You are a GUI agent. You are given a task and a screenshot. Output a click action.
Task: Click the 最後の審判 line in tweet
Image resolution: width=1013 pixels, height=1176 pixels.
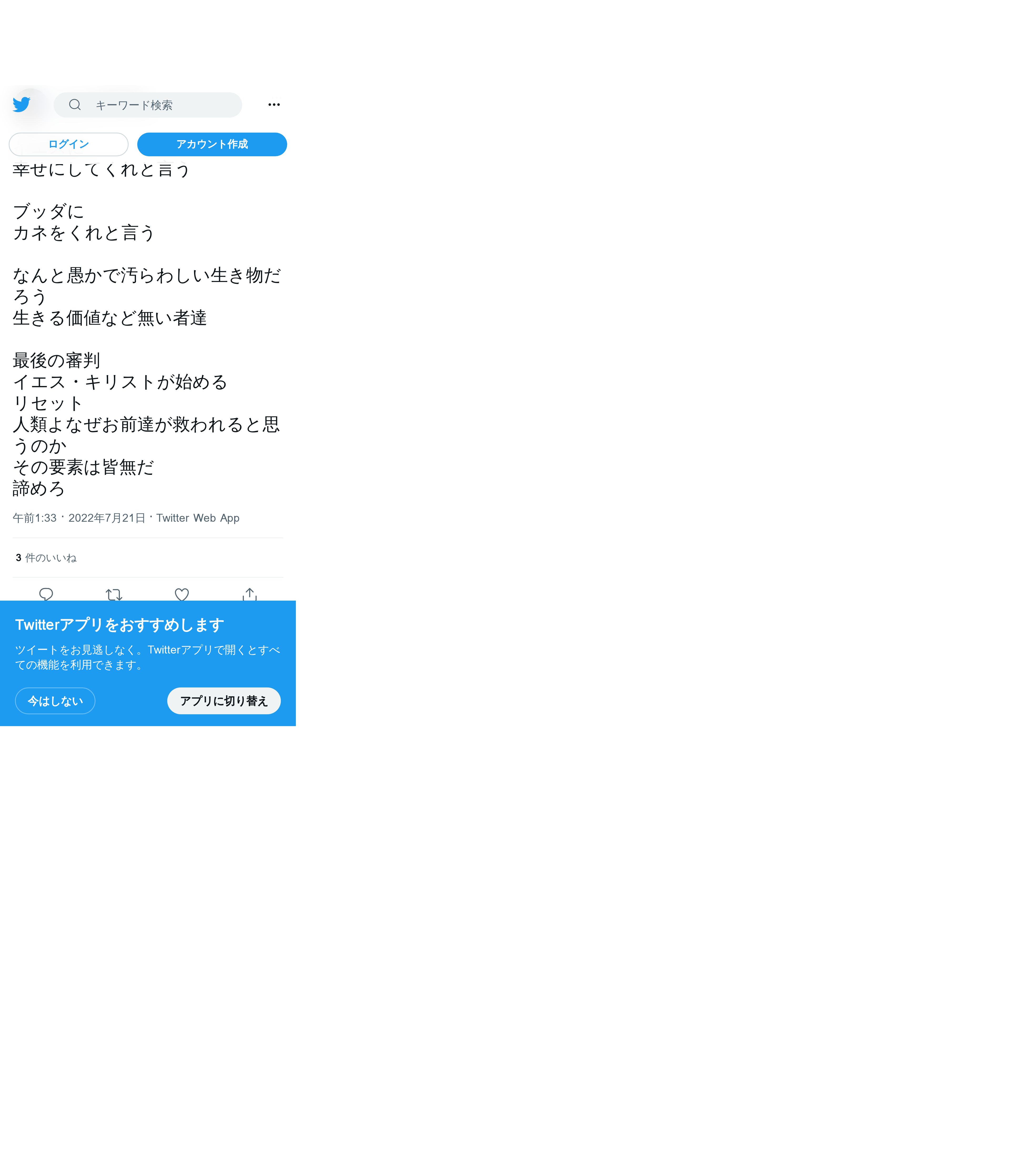[56, 360]
